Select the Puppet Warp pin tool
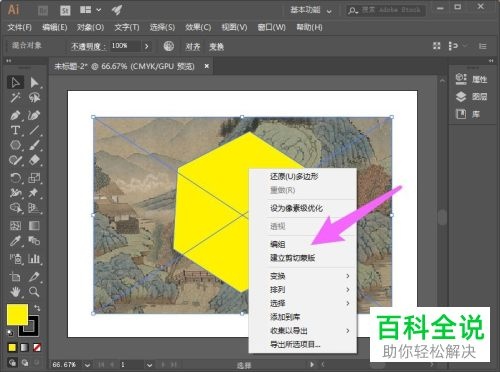Viewport: 500px width, 372px height. coord(34,193)
